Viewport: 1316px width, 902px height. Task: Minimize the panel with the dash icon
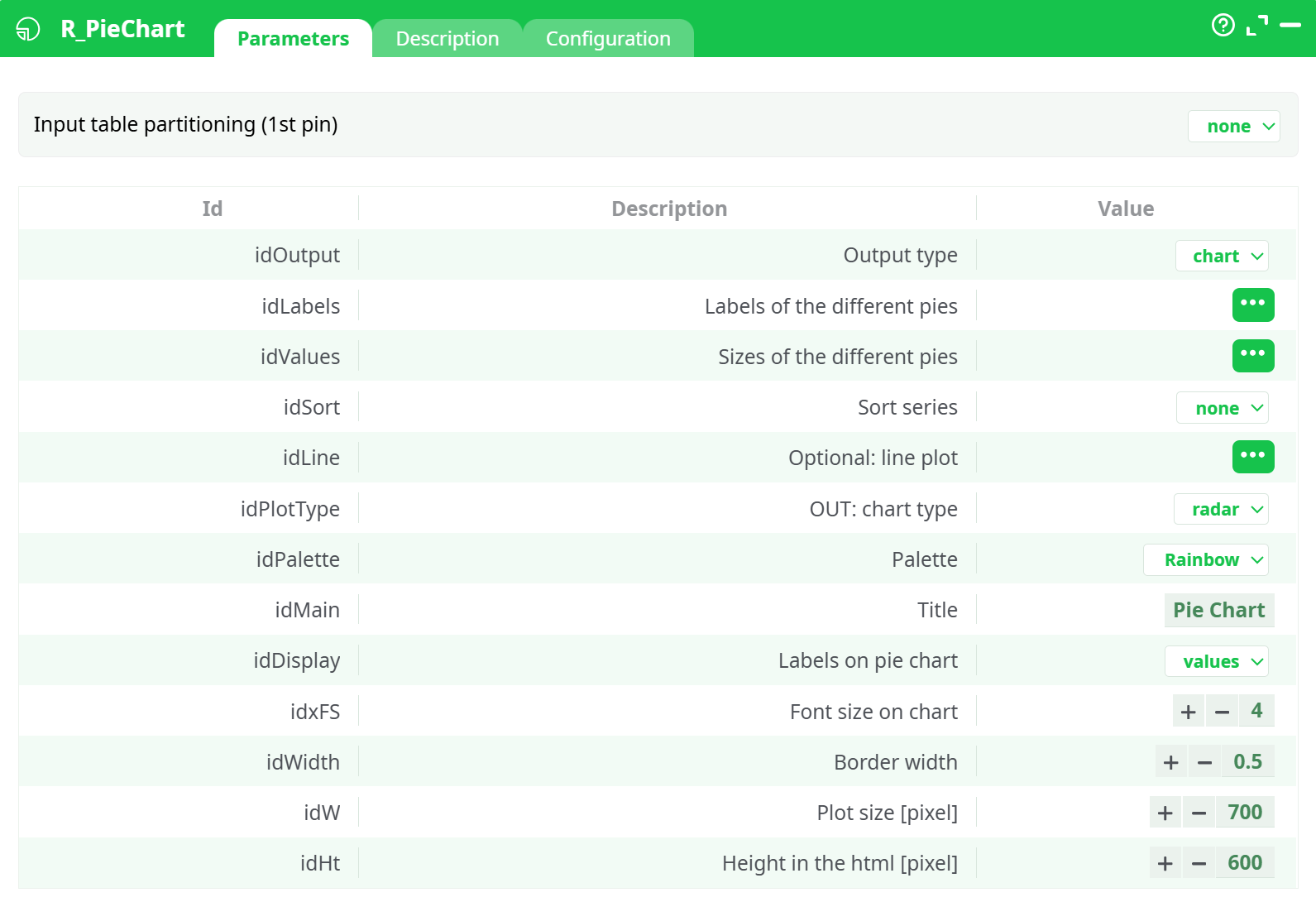(x=1290, y=26)
